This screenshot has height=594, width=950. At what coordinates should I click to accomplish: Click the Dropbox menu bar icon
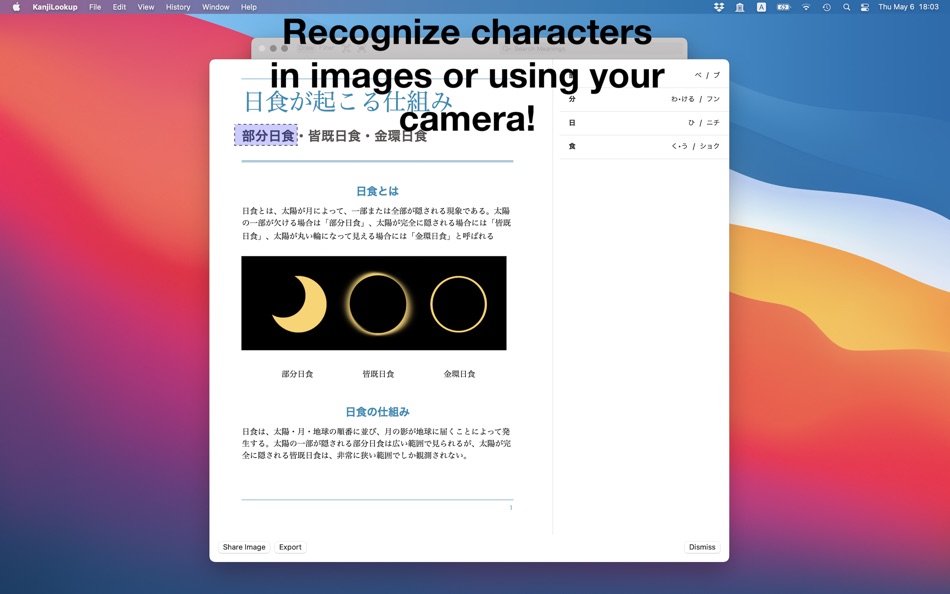coord(719,7)
